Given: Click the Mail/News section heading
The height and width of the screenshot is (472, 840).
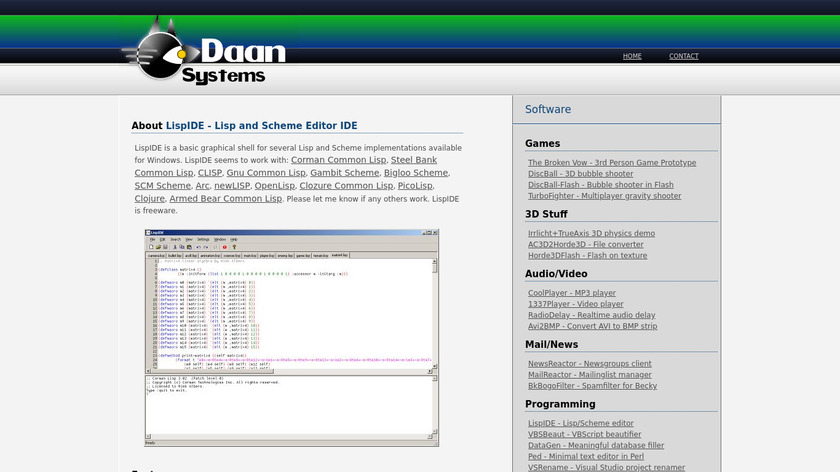Looking at the screenshot, I should tap(551, 344).
